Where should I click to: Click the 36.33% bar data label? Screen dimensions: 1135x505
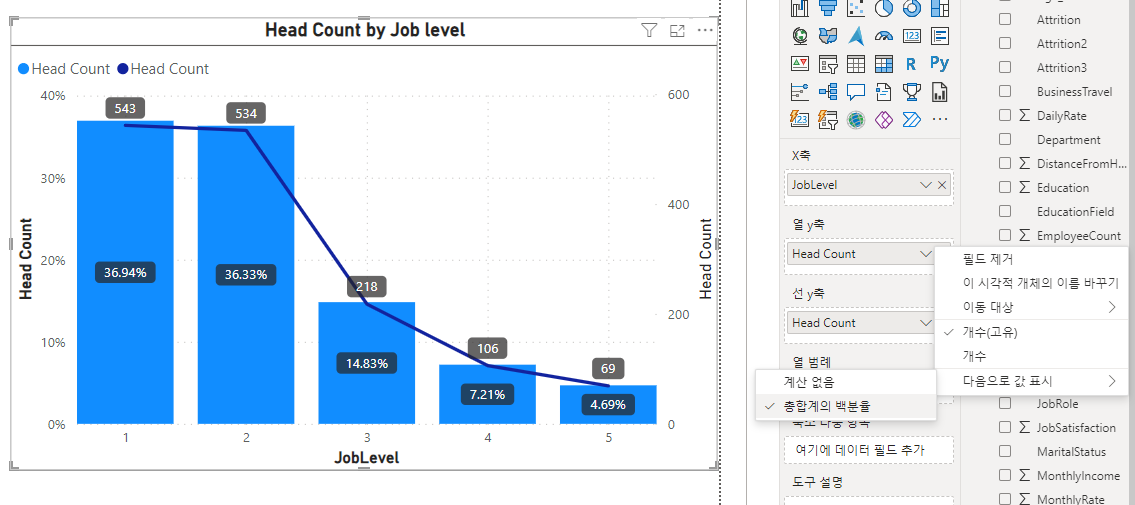click(246, 275)
